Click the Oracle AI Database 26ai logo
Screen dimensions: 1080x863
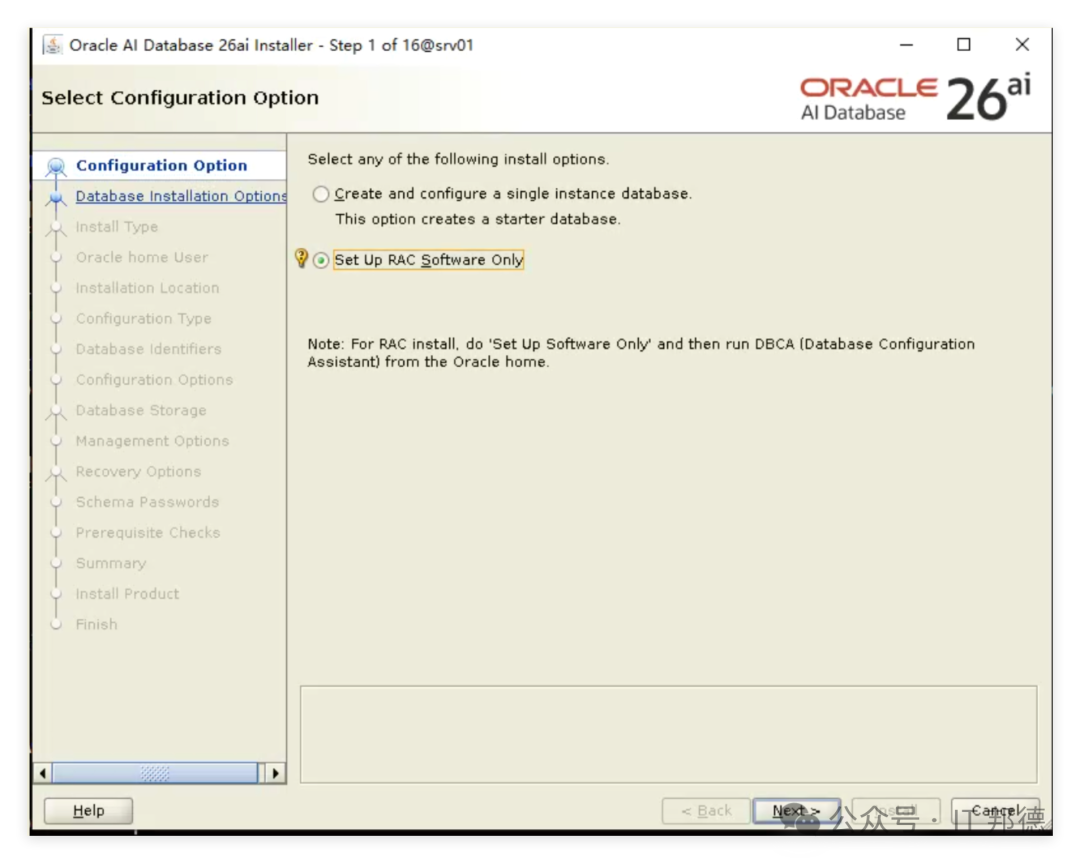click(915, 98)
